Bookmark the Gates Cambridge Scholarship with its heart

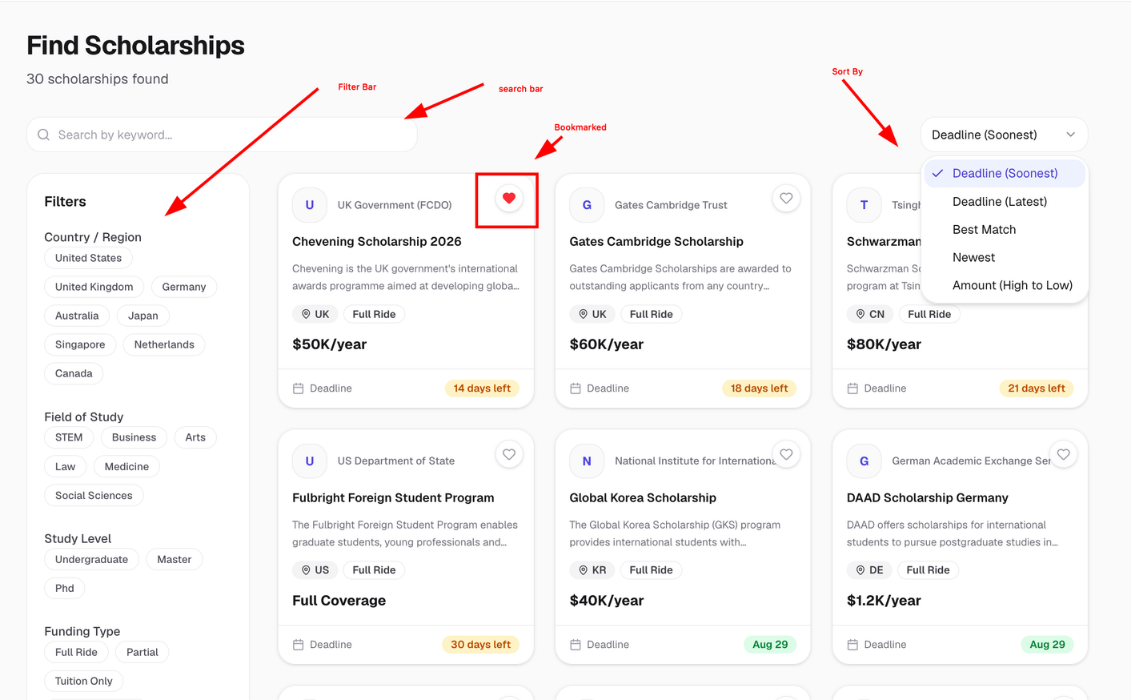click(x=786, y=198)
